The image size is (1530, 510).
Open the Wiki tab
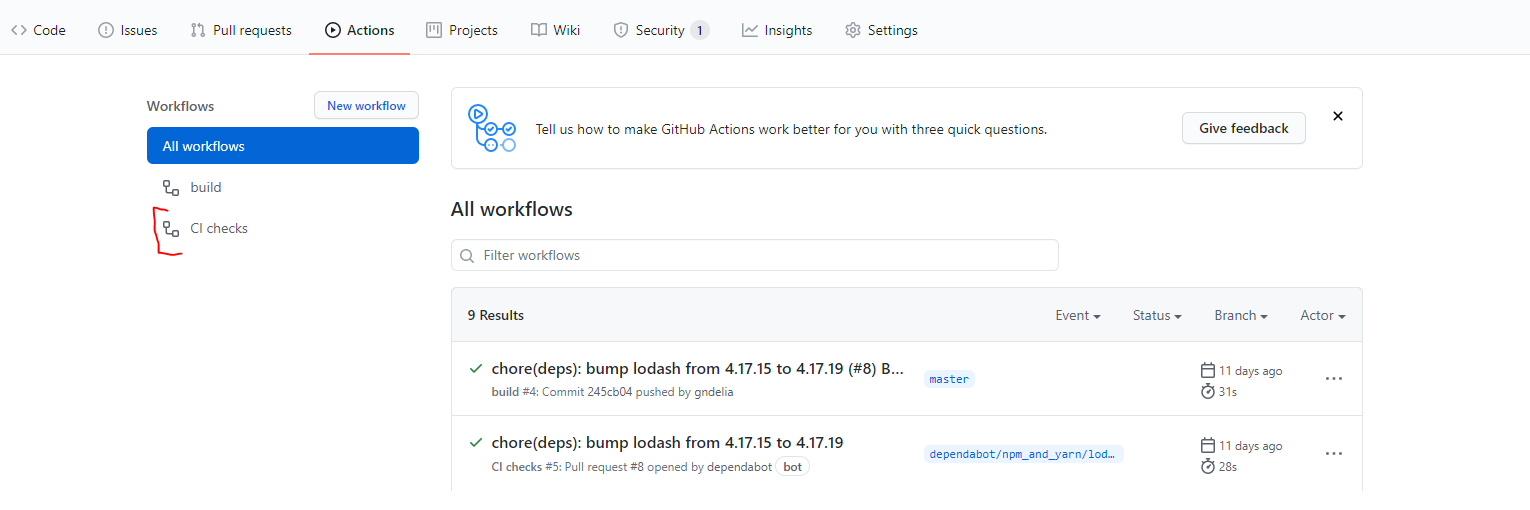555,30
